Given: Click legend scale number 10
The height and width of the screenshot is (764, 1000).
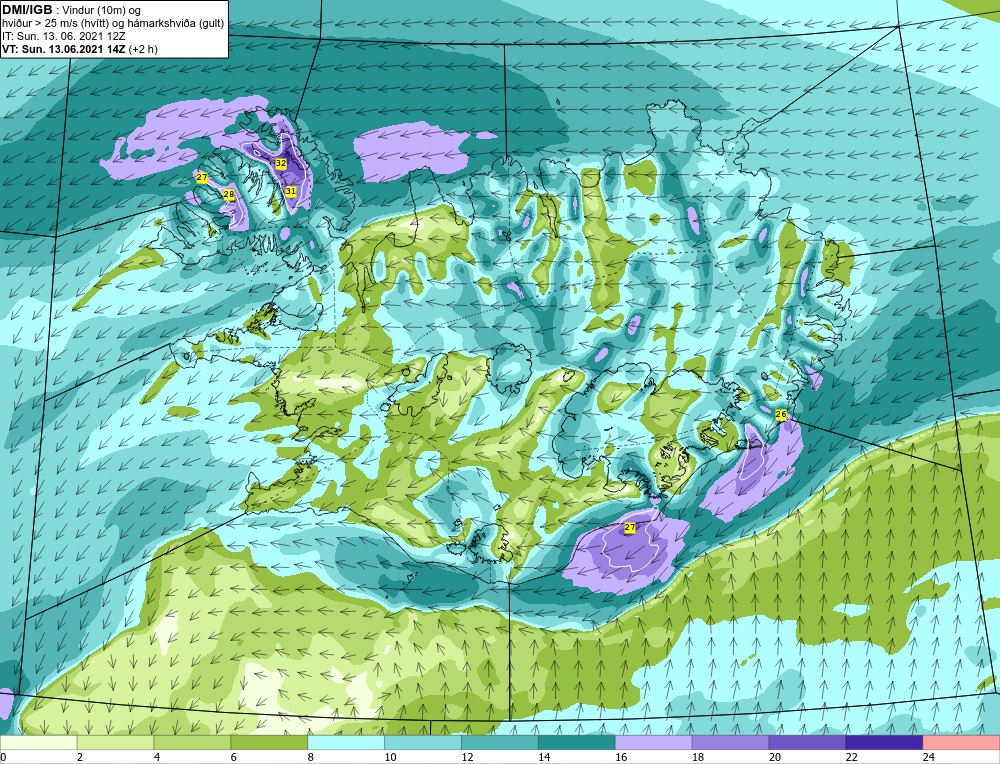Looking at the screenshot, I should click(390, 758).
